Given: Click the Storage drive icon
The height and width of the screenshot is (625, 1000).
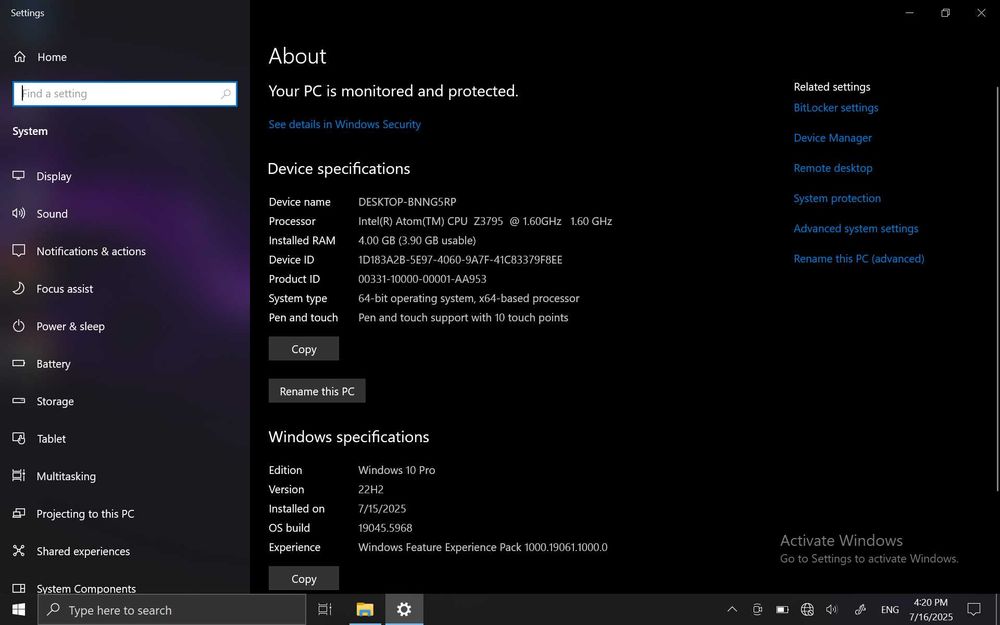Looking at the screenshot, I should (x=18, y=401).
